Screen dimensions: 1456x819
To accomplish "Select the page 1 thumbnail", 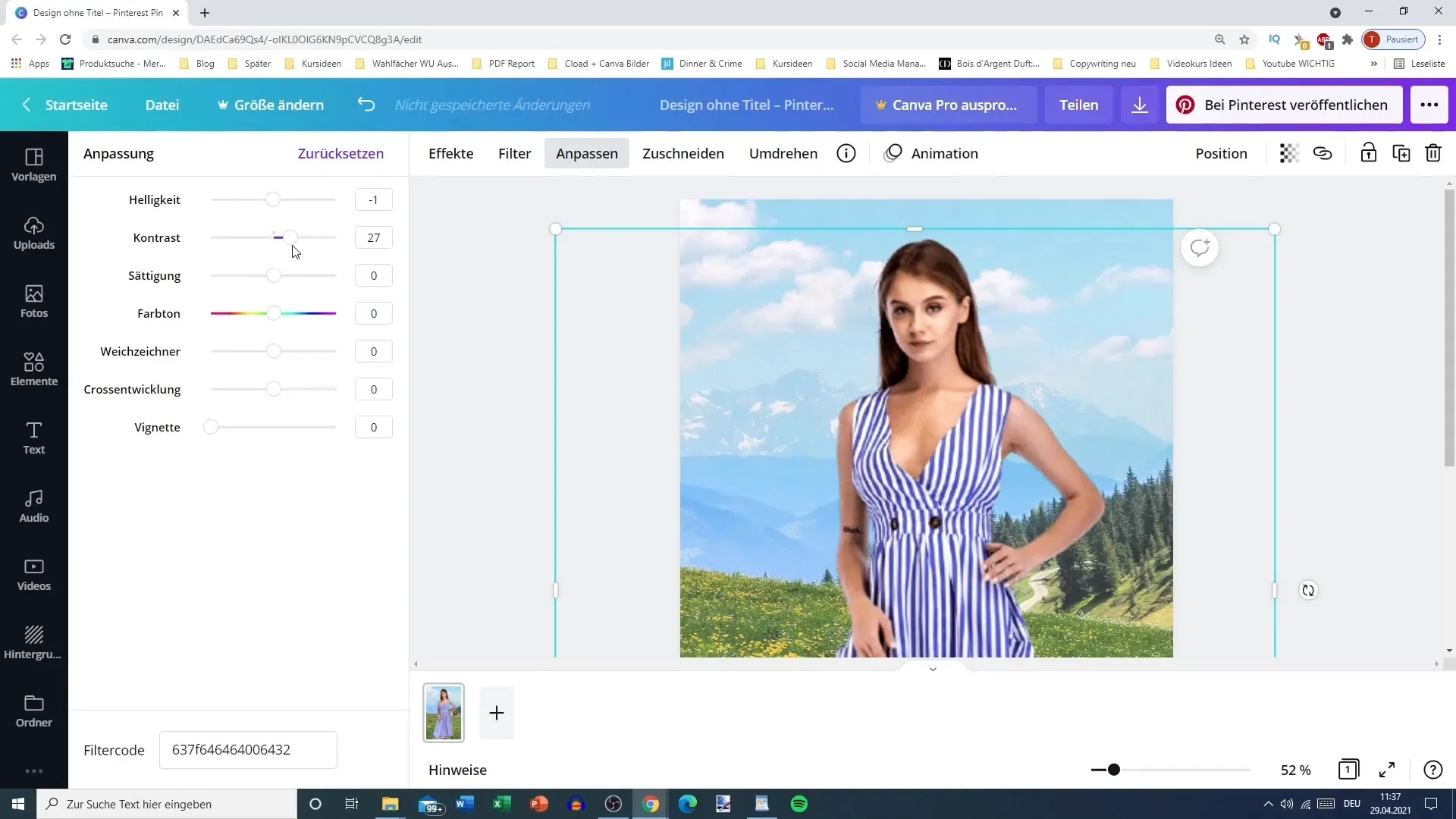I will coord(444,713).
